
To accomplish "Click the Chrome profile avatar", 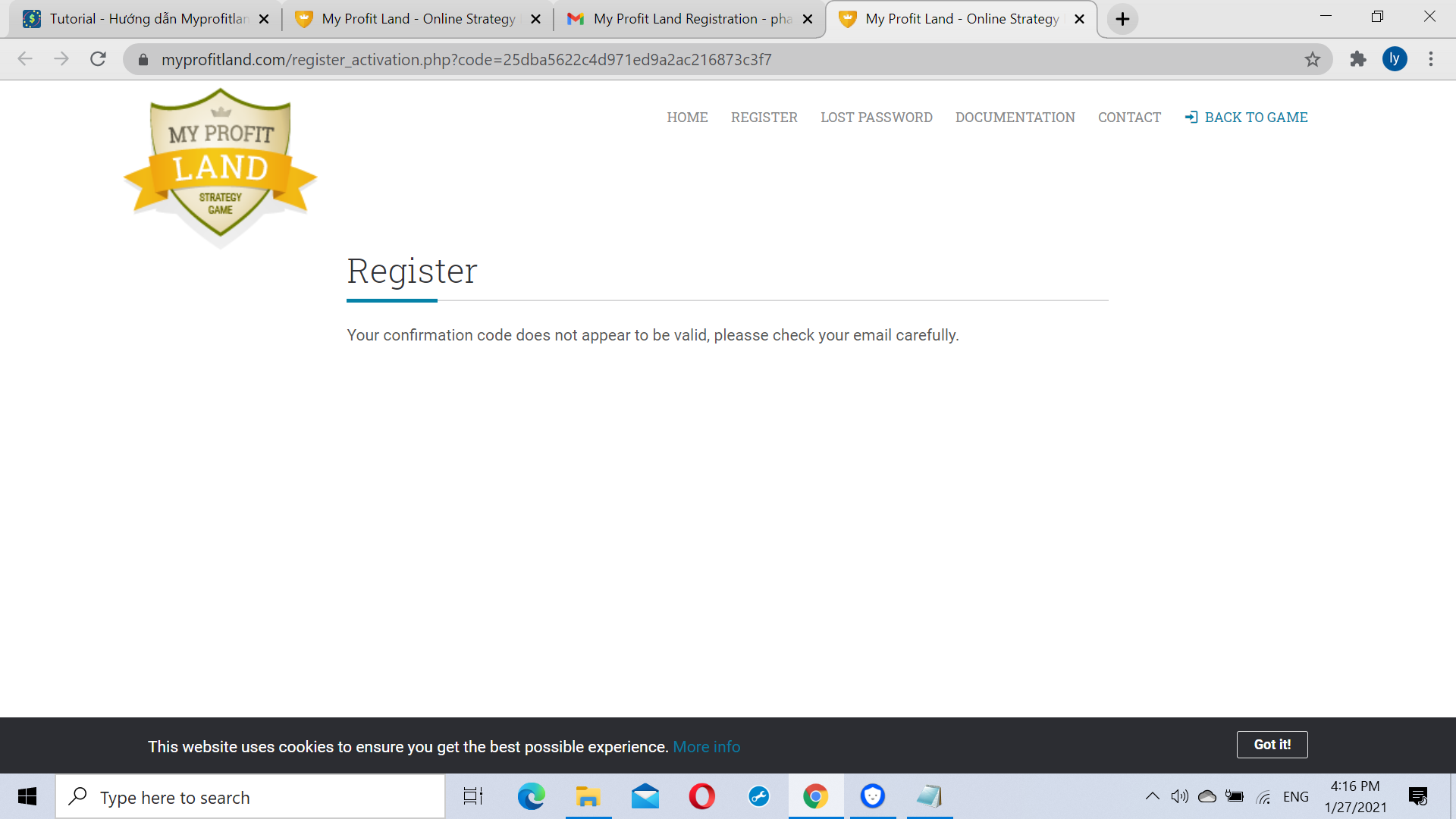I will 1395,59.
